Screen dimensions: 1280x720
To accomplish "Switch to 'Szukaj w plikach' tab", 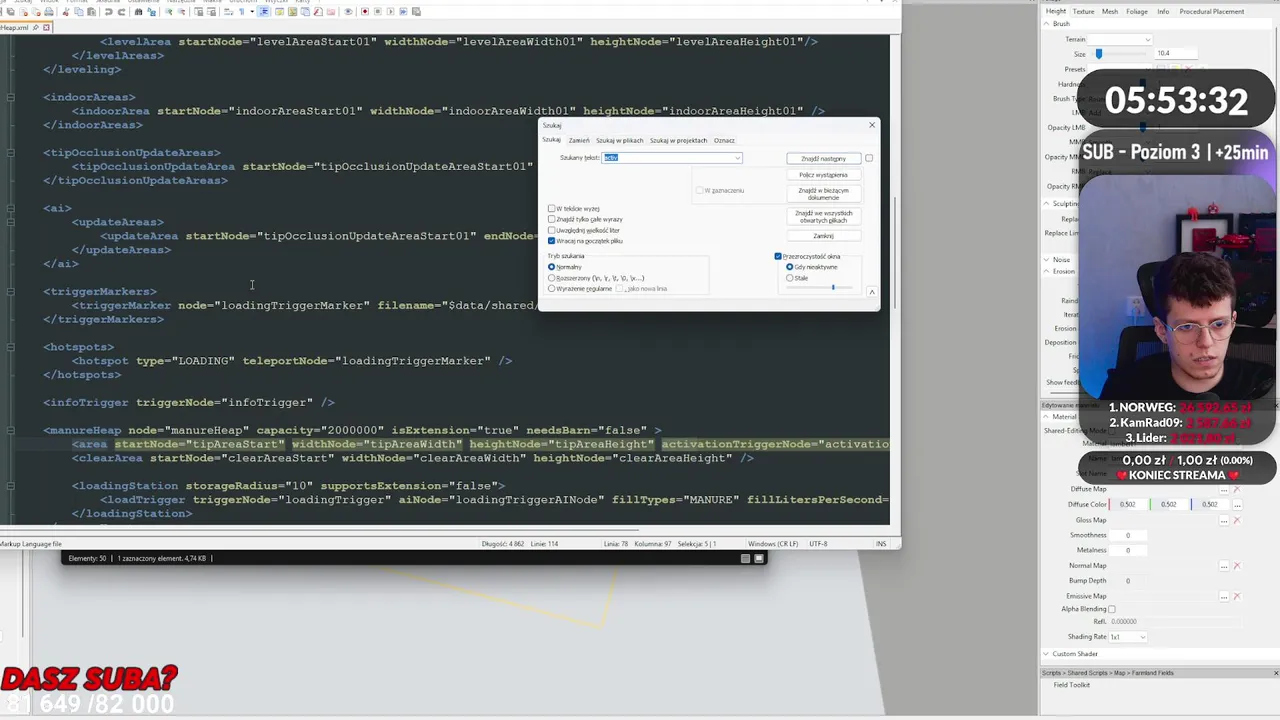I will [x=620, y=140].
